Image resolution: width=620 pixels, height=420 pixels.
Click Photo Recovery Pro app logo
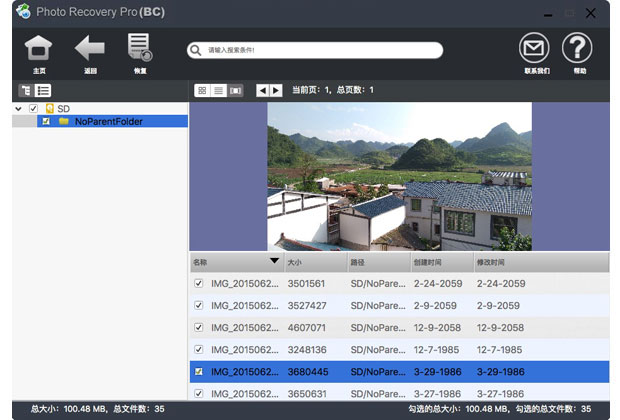pyautogui.click(x=24, y=11)
